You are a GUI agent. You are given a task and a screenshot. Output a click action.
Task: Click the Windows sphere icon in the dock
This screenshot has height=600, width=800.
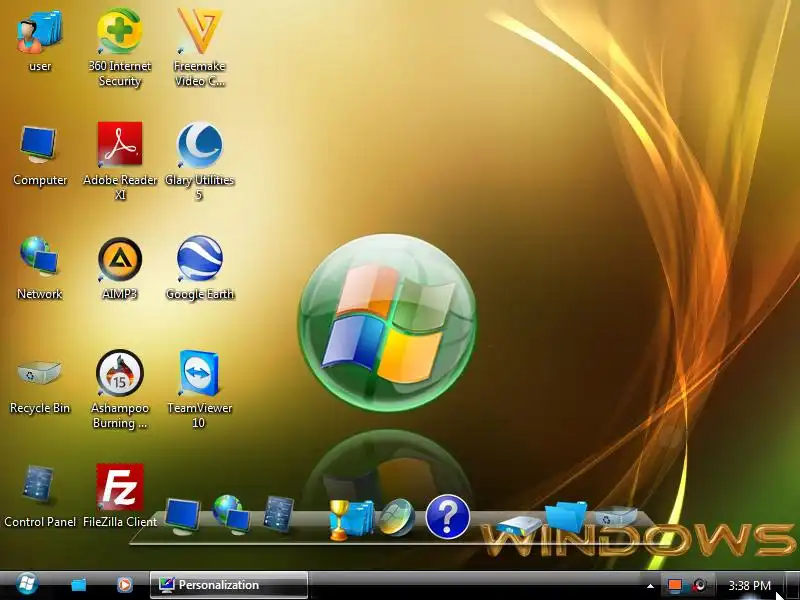coord(397,517)
